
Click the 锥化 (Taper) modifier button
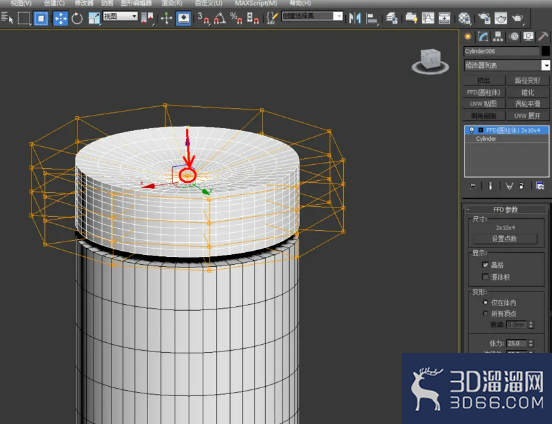(527, 92)
